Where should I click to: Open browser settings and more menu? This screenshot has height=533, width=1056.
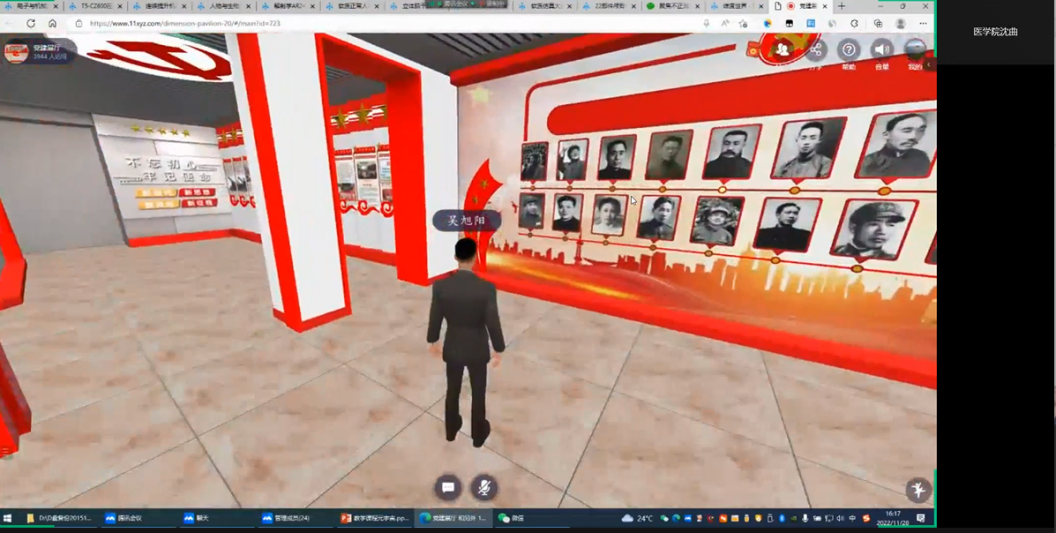[x=923, y=23]
